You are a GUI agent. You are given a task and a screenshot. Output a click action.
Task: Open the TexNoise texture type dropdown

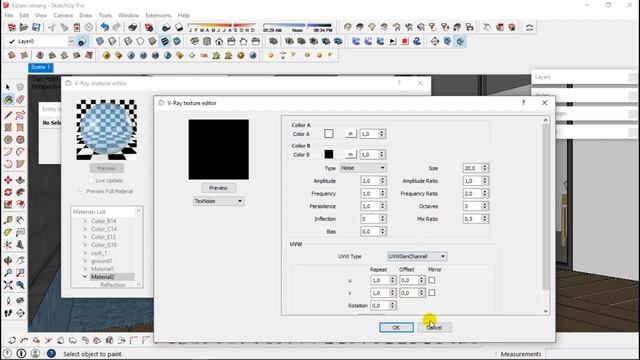(x=218, y=201)
